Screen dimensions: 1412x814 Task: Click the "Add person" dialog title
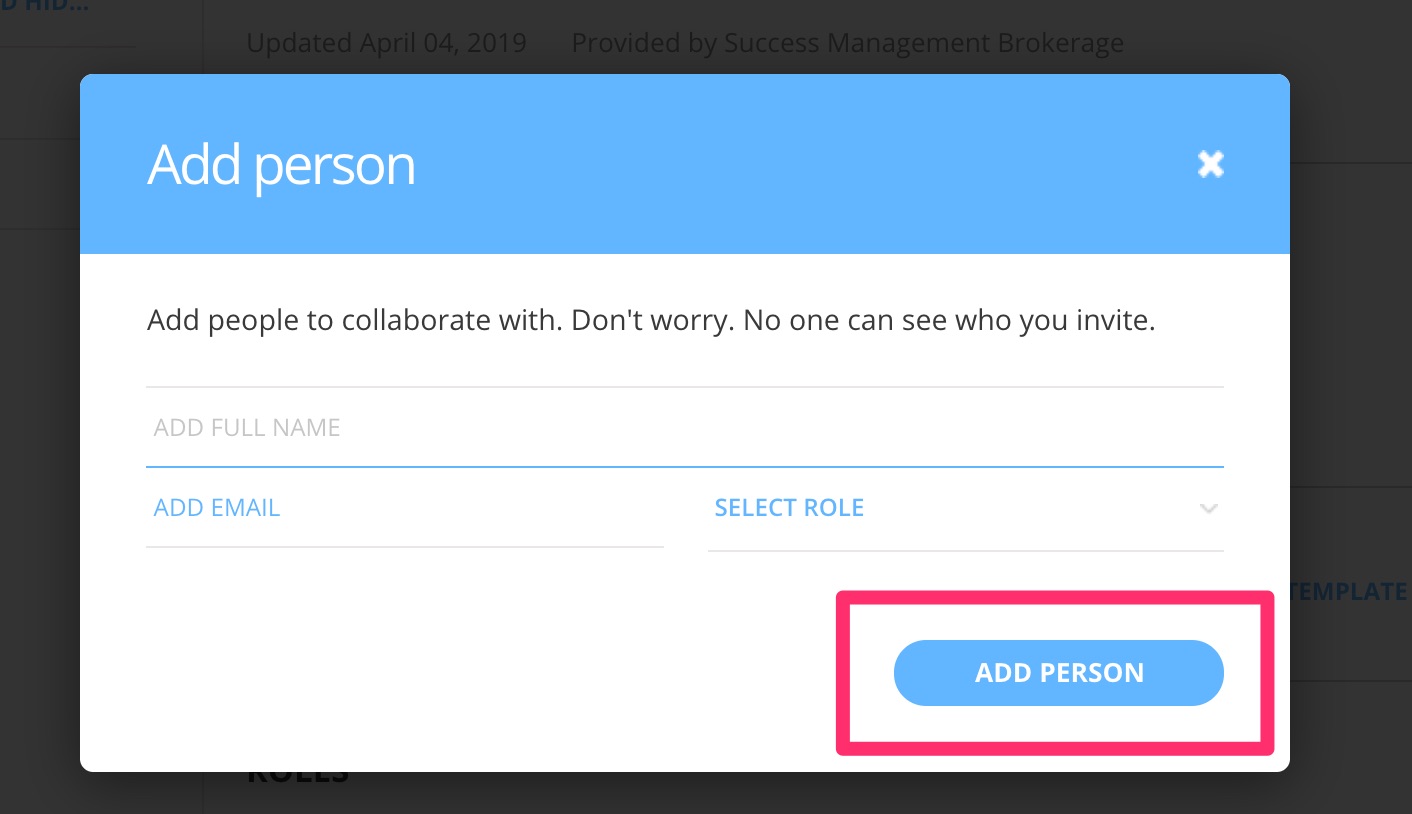[281, 165]
